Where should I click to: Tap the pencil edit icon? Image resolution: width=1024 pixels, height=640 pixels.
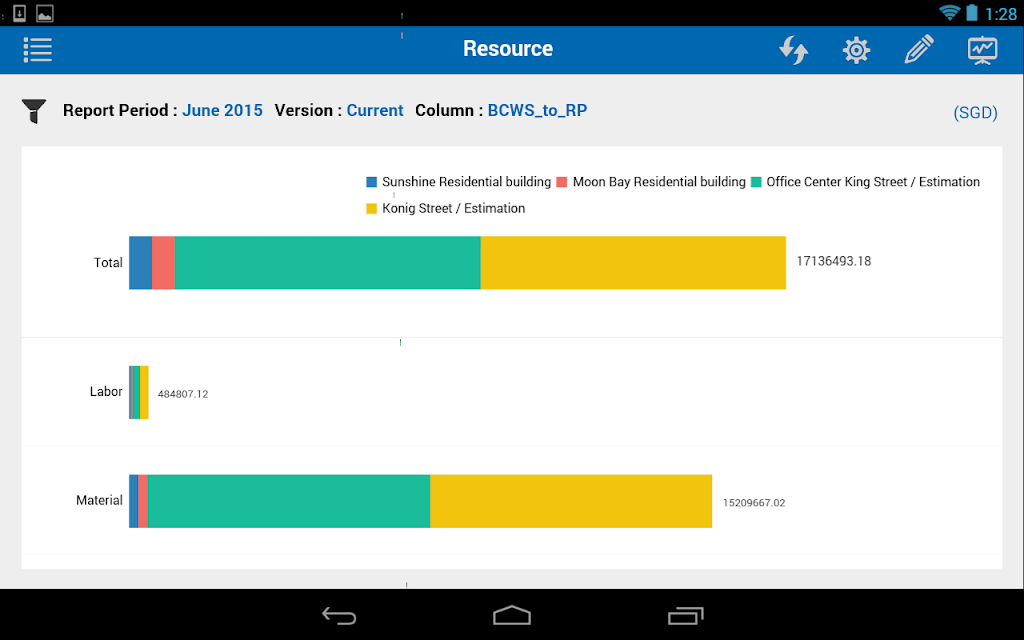[x=919, y=50]
